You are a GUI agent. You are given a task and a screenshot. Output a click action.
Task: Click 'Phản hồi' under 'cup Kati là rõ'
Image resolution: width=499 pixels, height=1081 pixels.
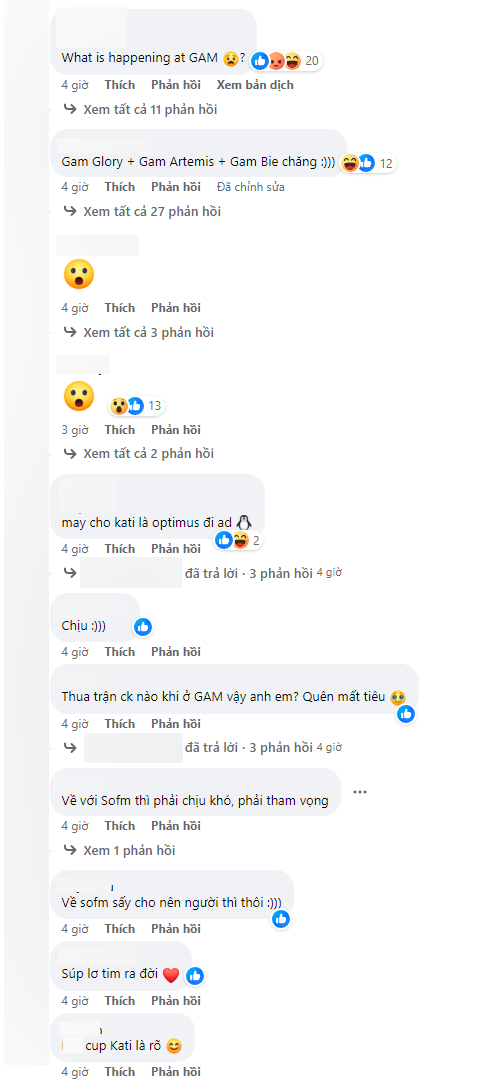pos(176,1071)
